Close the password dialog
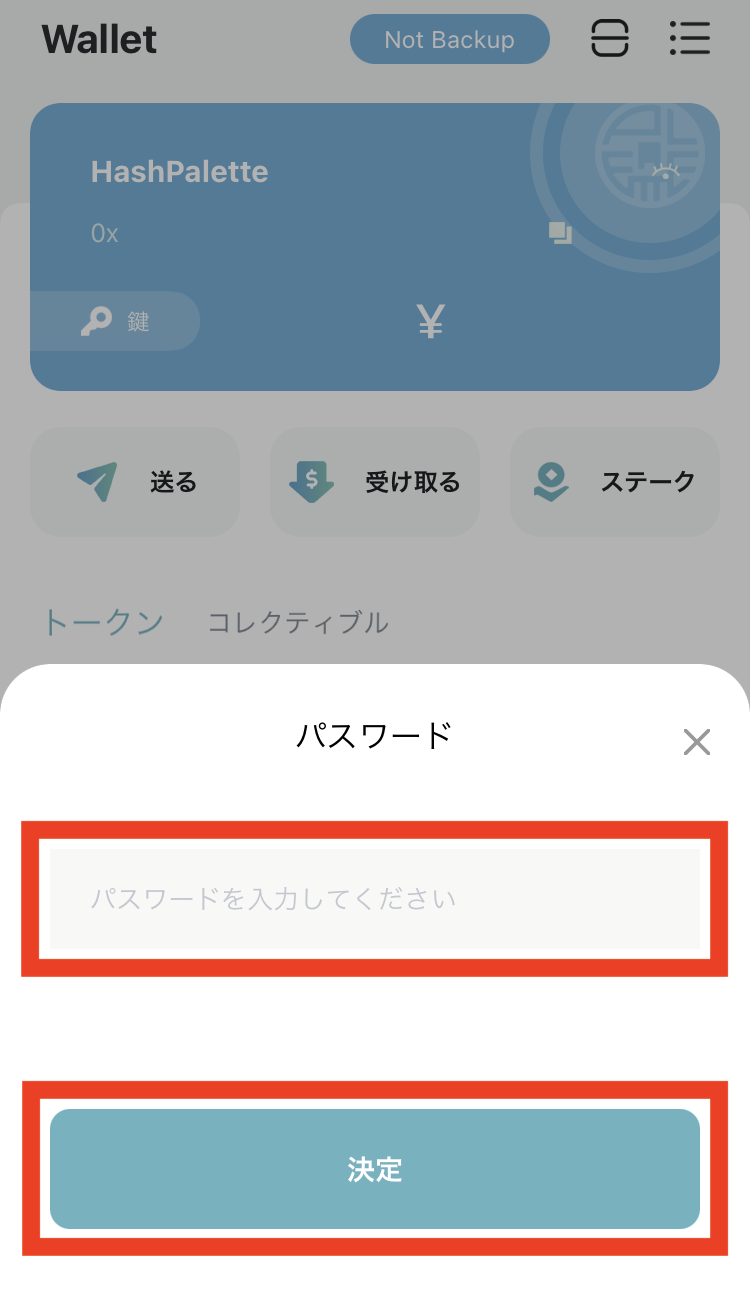This screenshot has height=1289, width=750. (x=696, y=742)
